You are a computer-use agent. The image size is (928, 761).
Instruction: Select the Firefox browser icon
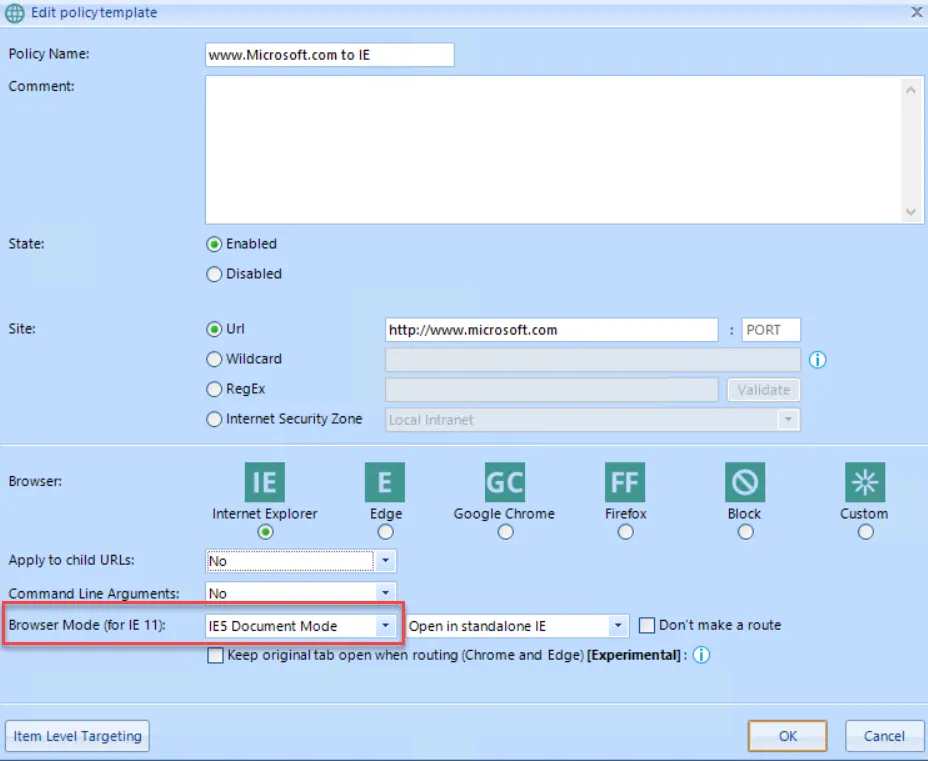(x=625, y=482)
